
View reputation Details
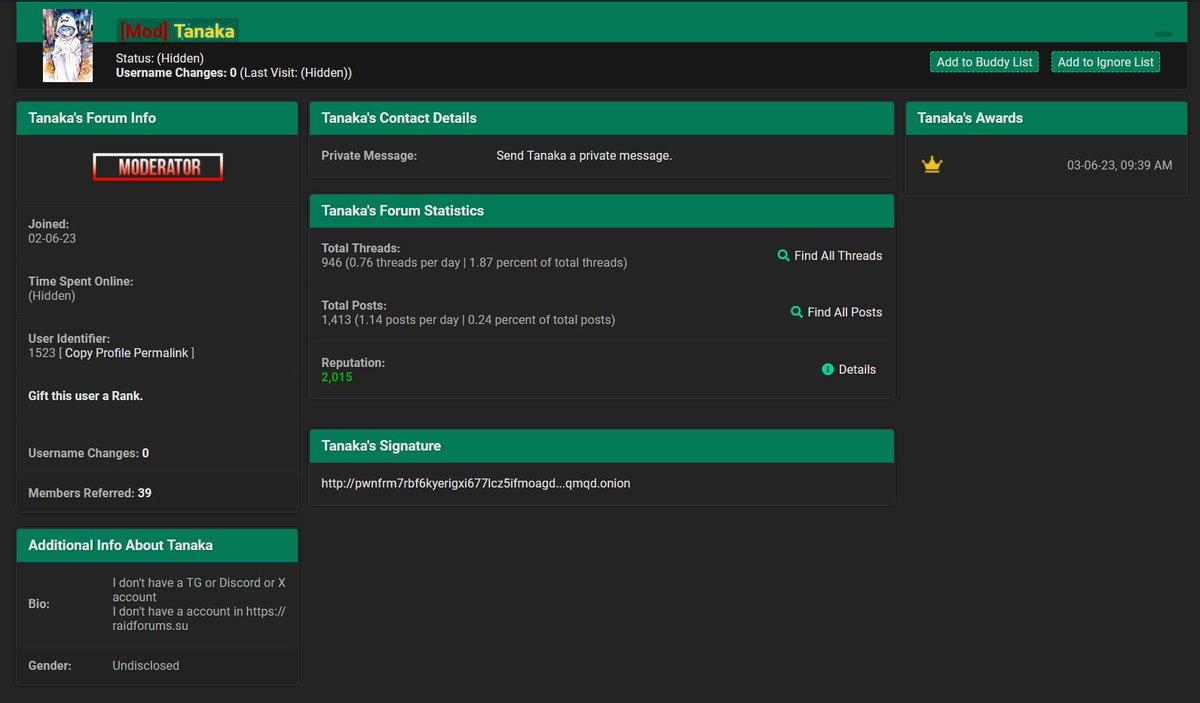pos(857,370)
